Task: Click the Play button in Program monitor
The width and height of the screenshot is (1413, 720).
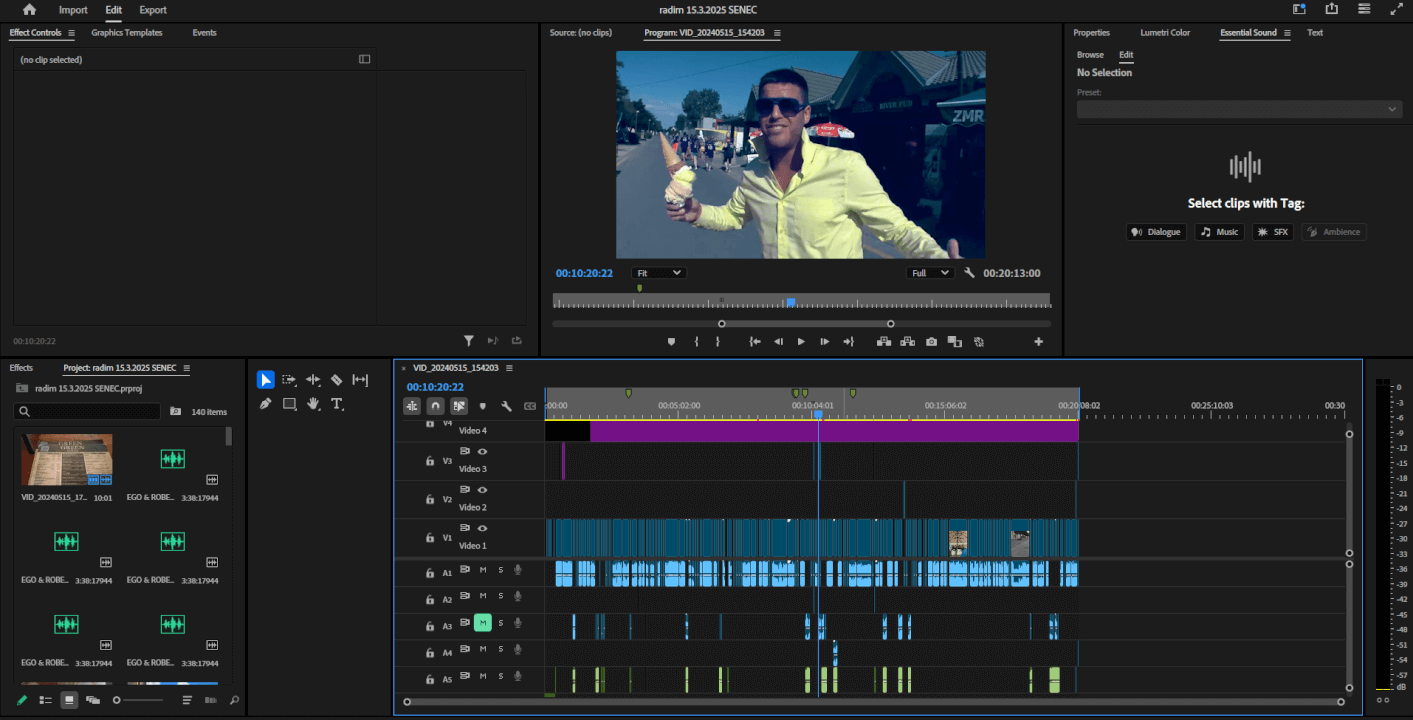Action: pos(800,341)
